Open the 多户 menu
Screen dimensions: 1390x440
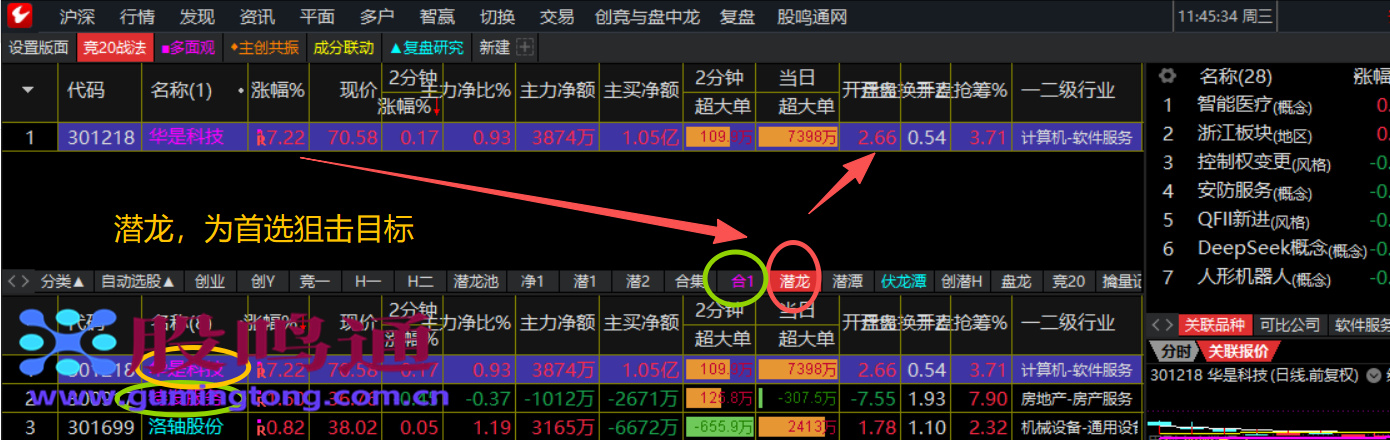click(x=377, y=16)
